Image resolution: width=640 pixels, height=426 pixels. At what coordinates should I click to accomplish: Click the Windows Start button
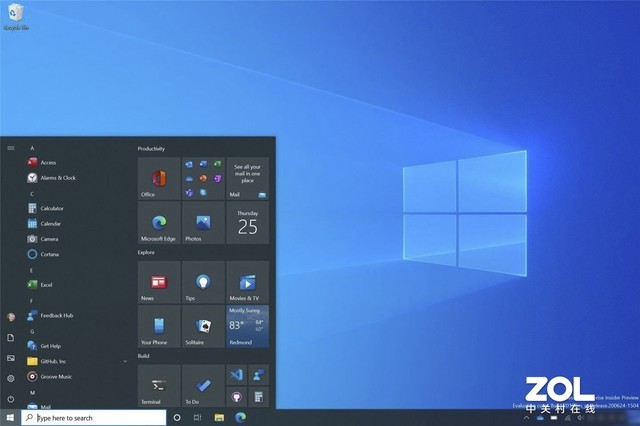(x=10, y=417)
